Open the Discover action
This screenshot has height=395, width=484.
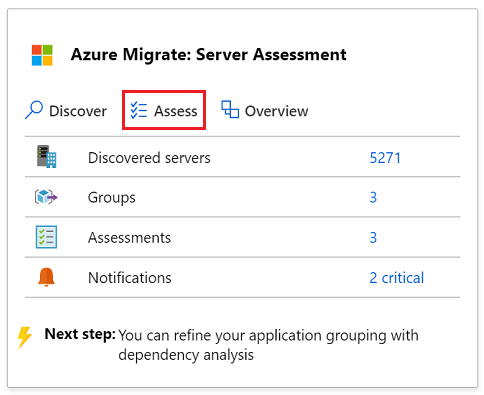(x=66, y=110)
